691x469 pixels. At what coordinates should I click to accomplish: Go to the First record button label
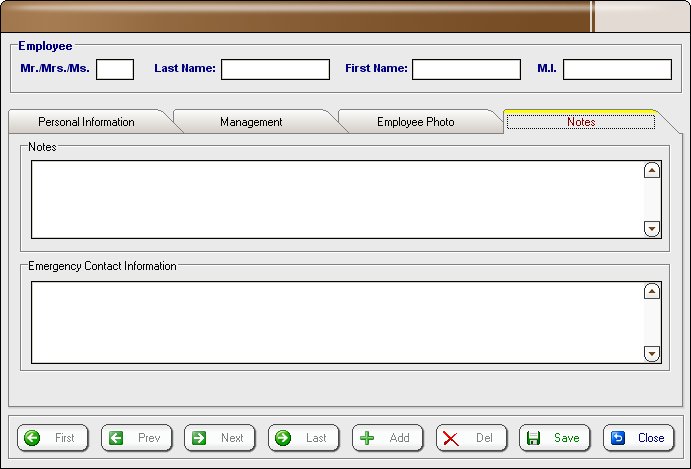(65, 438)
